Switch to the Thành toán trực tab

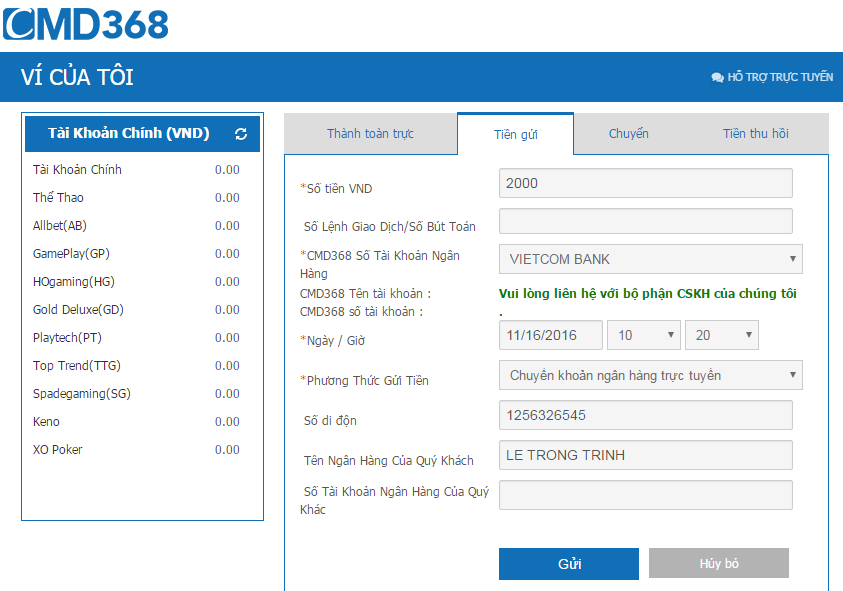point(370,133)
